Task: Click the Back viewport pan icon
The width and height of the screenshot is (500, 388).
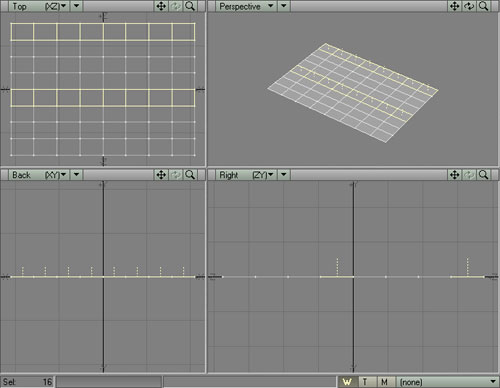Action: coord(161,175)
